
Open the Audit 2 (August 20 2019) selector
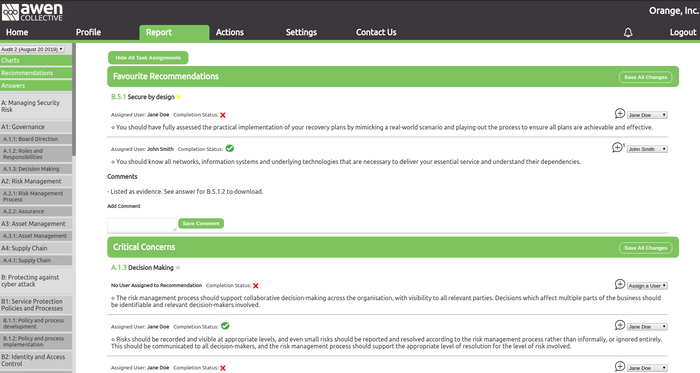click(x=32, y=49)
